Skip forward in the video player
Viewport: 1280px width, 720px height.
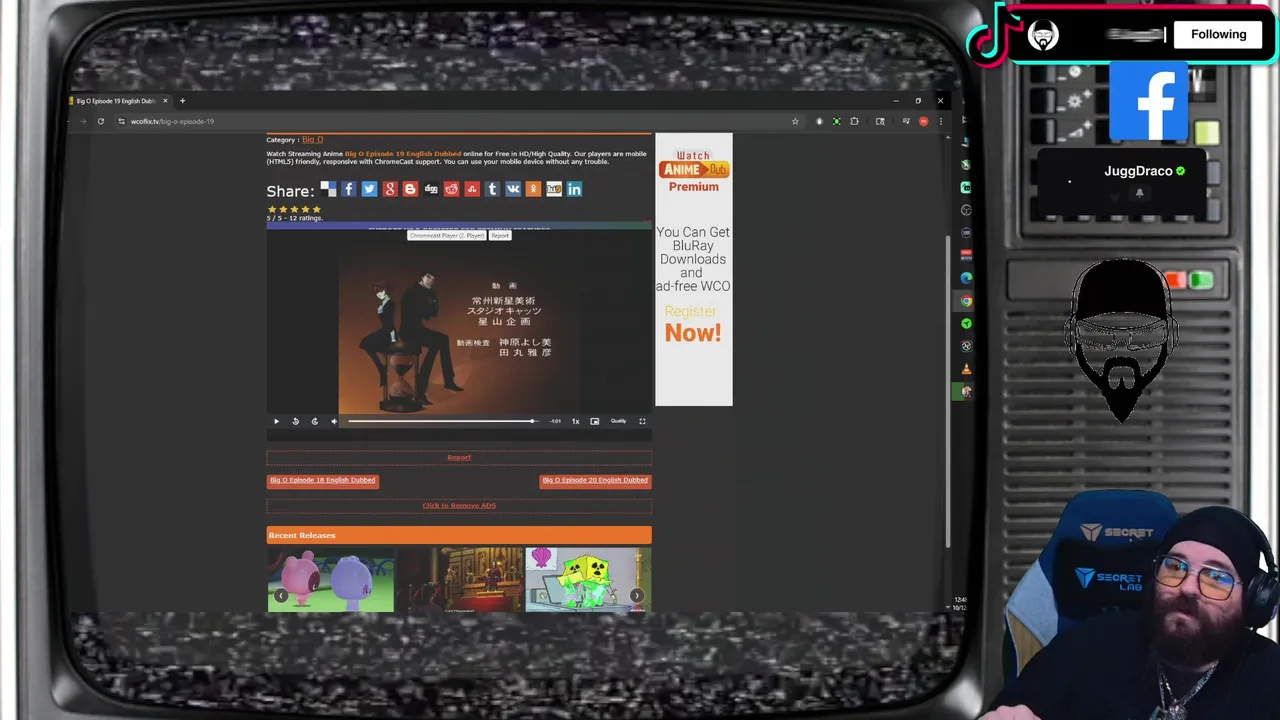tap(314, 421)
